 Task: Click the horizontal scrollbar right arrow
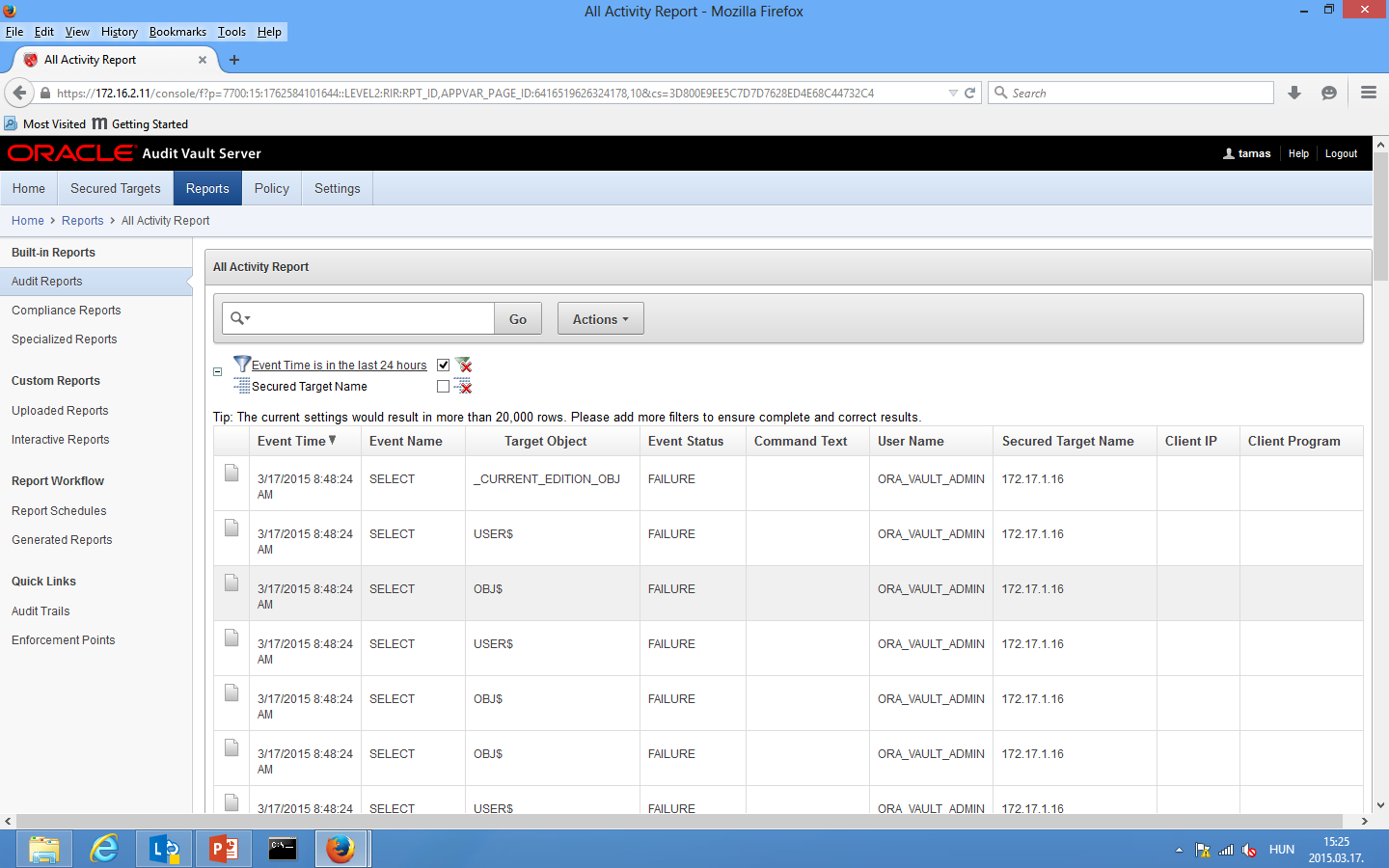1364,822
